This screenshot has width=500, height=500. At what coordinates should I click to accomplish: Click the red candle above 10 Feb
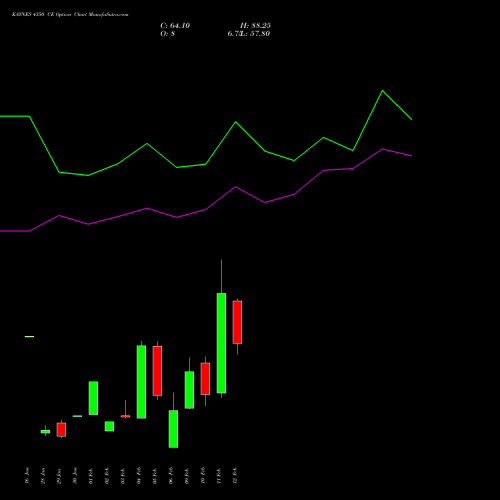[x=205, y=379]
